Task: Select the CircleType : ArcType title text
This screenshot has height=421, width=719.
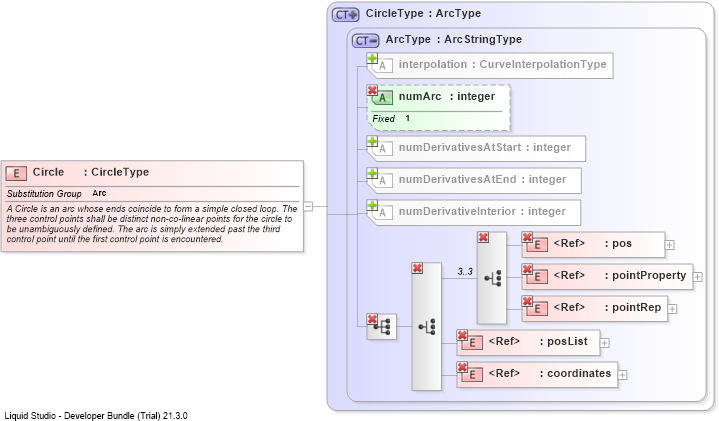Action: (x=423, y=13)
